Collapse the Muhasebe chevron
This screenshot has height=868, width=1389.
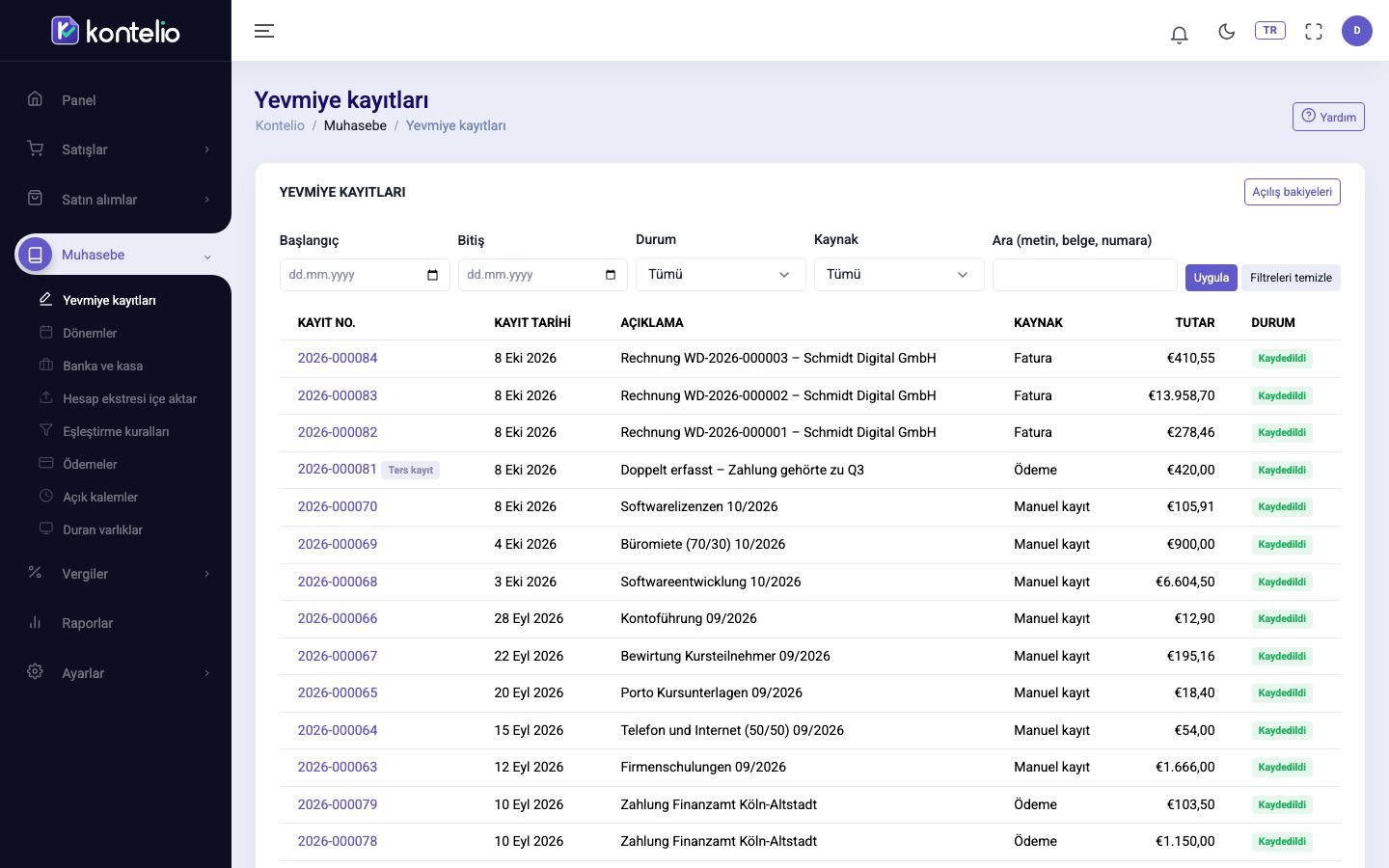click(206, 257)
